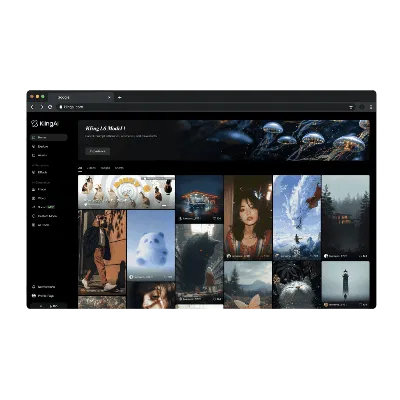This screenshot has width=400, height=400.
Task: Open the fluffy white bear thumbnail
Action: click(x=151, y=245)
